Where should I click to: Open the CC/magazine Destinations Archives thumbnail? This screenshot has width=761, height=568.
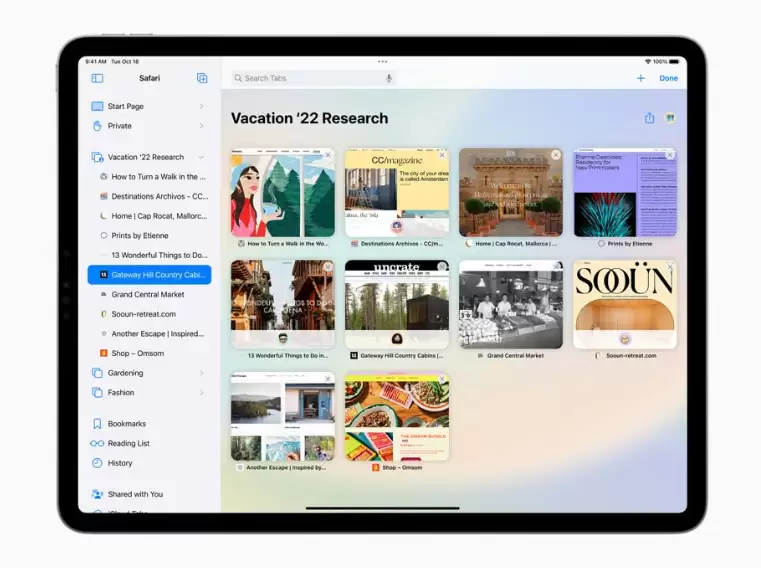[x=397, y=193]
